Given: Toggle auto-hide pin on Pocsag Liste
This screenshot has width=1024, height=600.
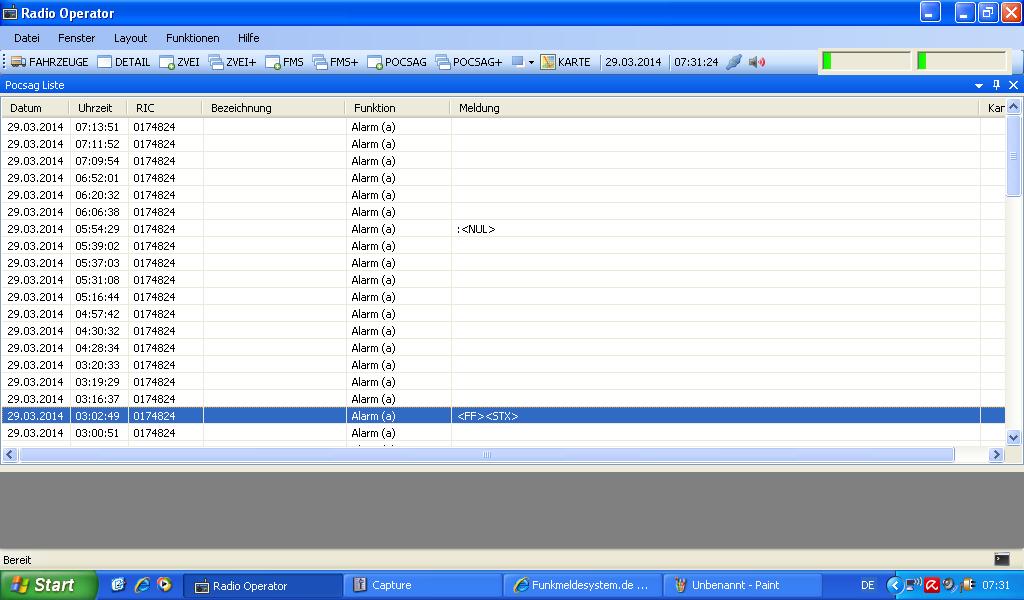Looking at the screenshot, I should pos(996,86).
